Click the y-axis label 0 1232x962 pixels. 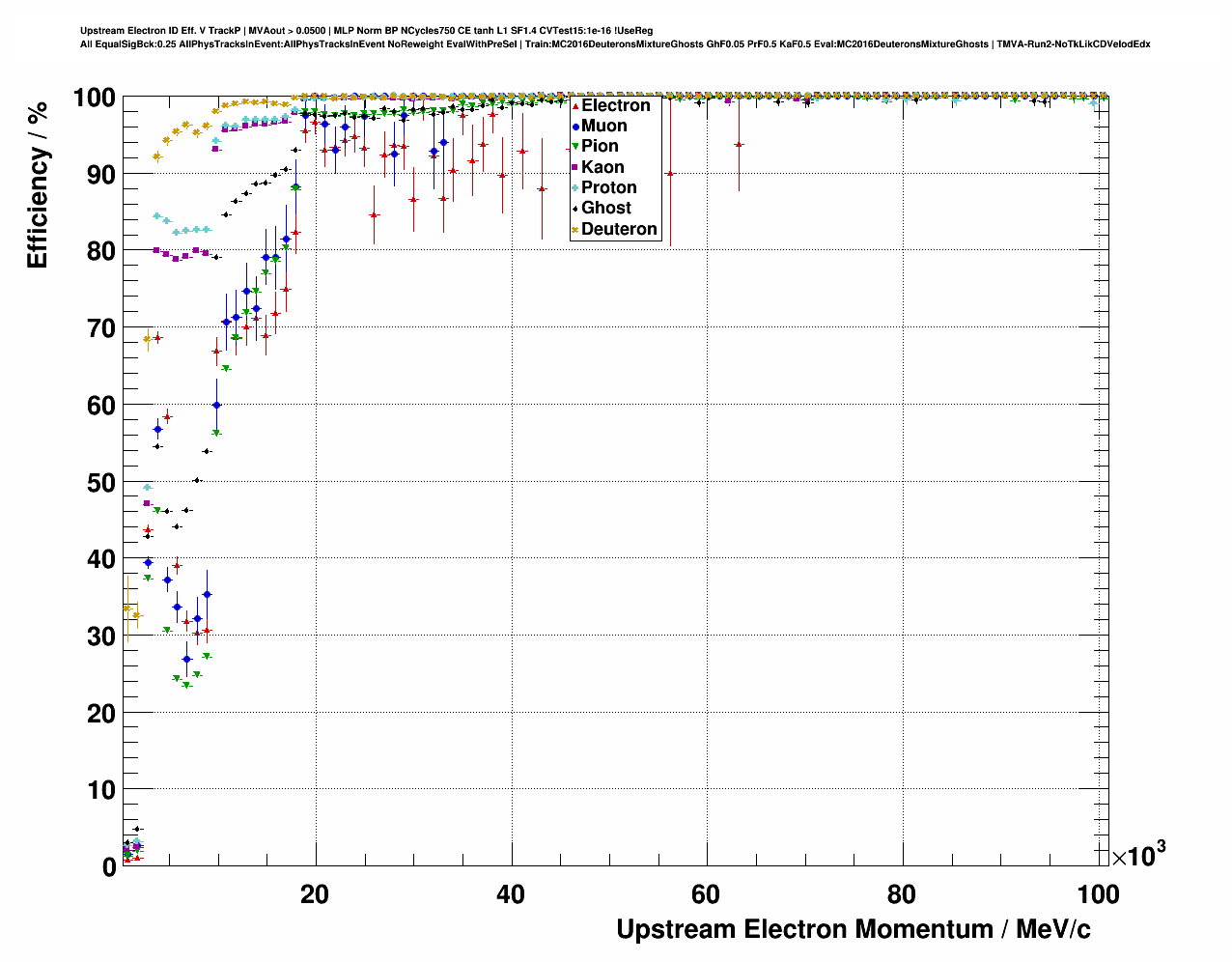point(109,867)
